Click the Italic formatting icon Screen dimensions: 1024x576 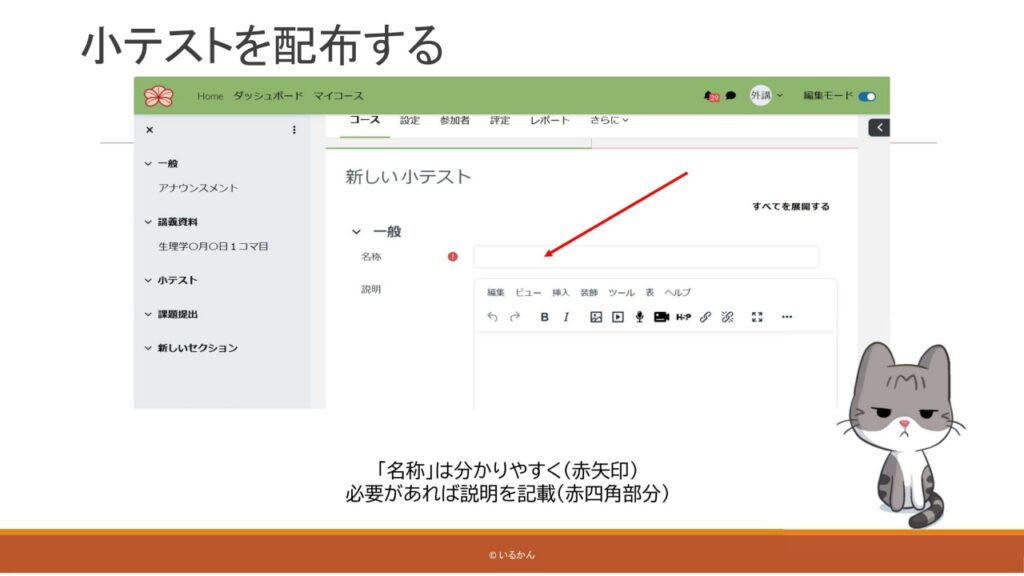coord(566,317)
